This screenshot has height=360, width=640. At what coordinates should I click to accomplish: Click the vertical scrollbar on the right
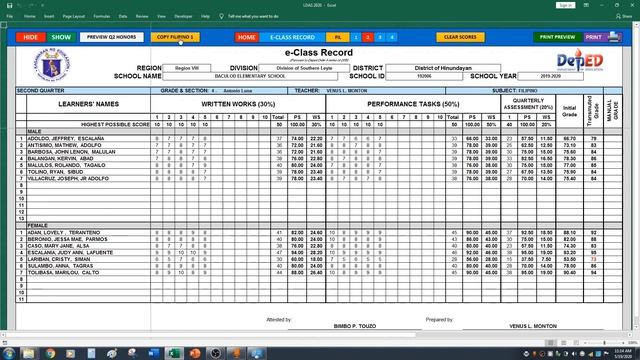(636, 171)
